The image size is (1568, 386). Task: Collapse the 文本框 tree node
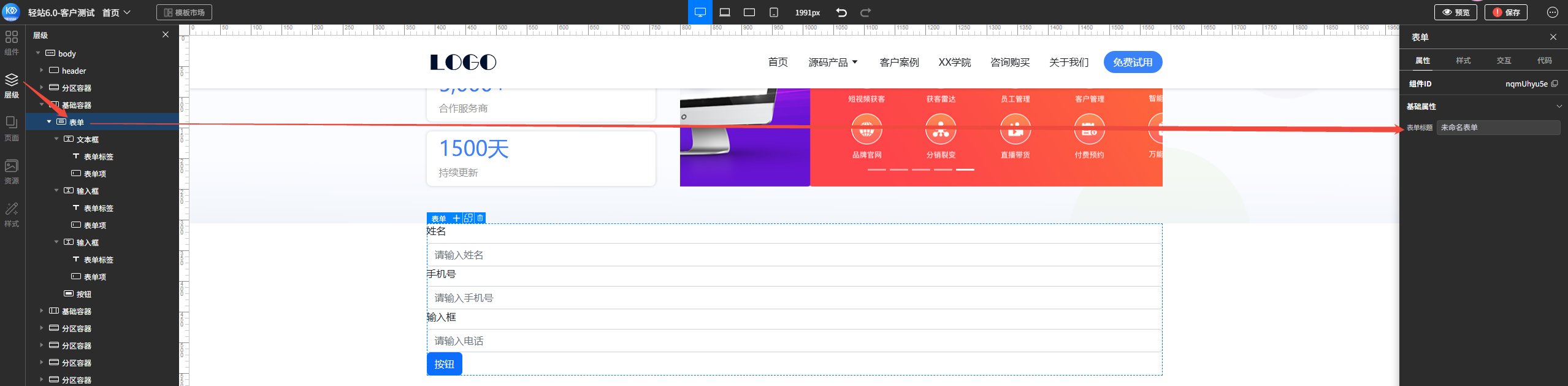point(56,139)
